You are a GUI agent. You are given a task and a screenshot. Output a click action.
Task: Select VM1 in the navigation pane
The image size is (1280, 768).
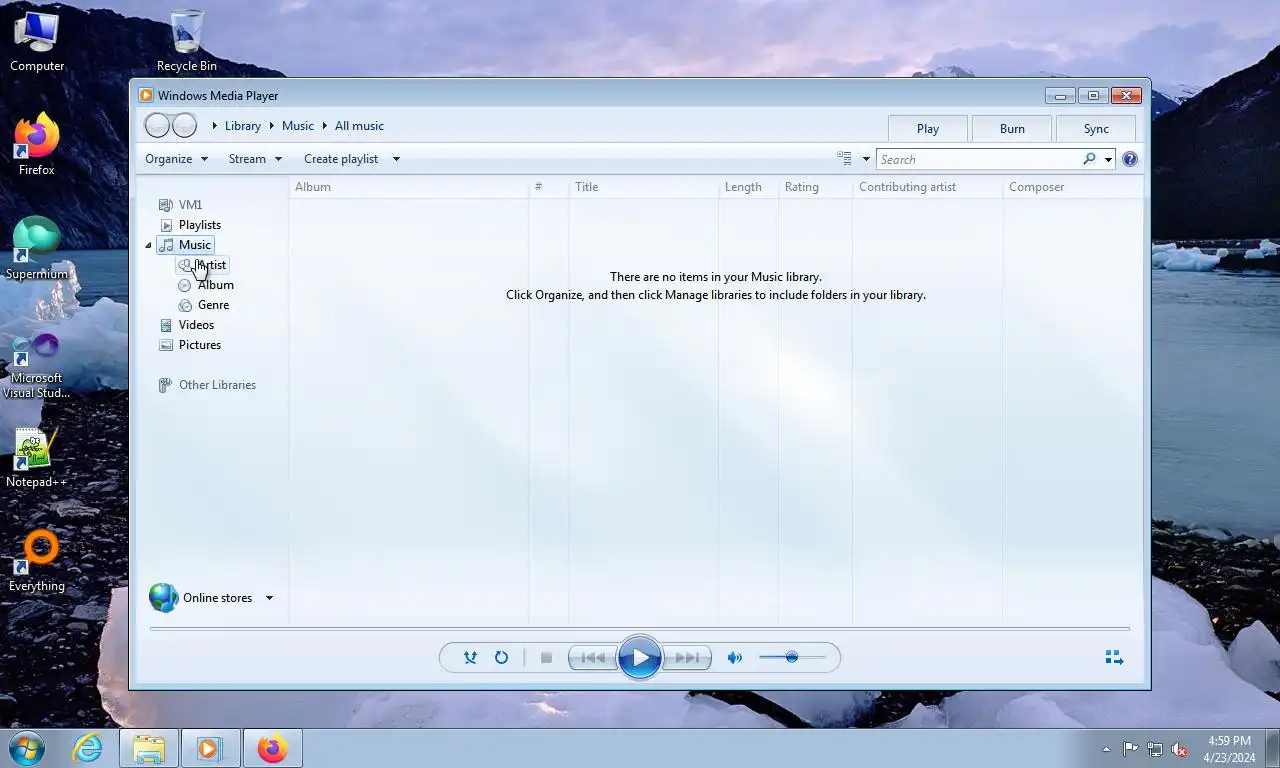(x=190, y=205)
